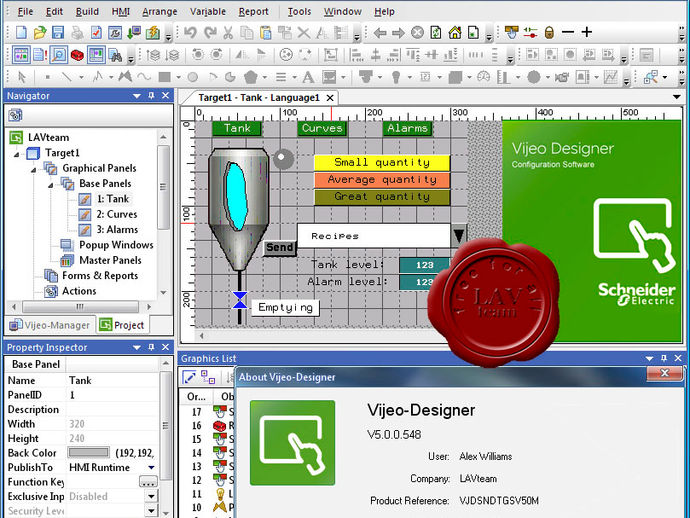Click the green Alarms panel button
Image resolution: width=690 pixels, height=518 pixels.
pyautogui.click(x=407, y=128)
